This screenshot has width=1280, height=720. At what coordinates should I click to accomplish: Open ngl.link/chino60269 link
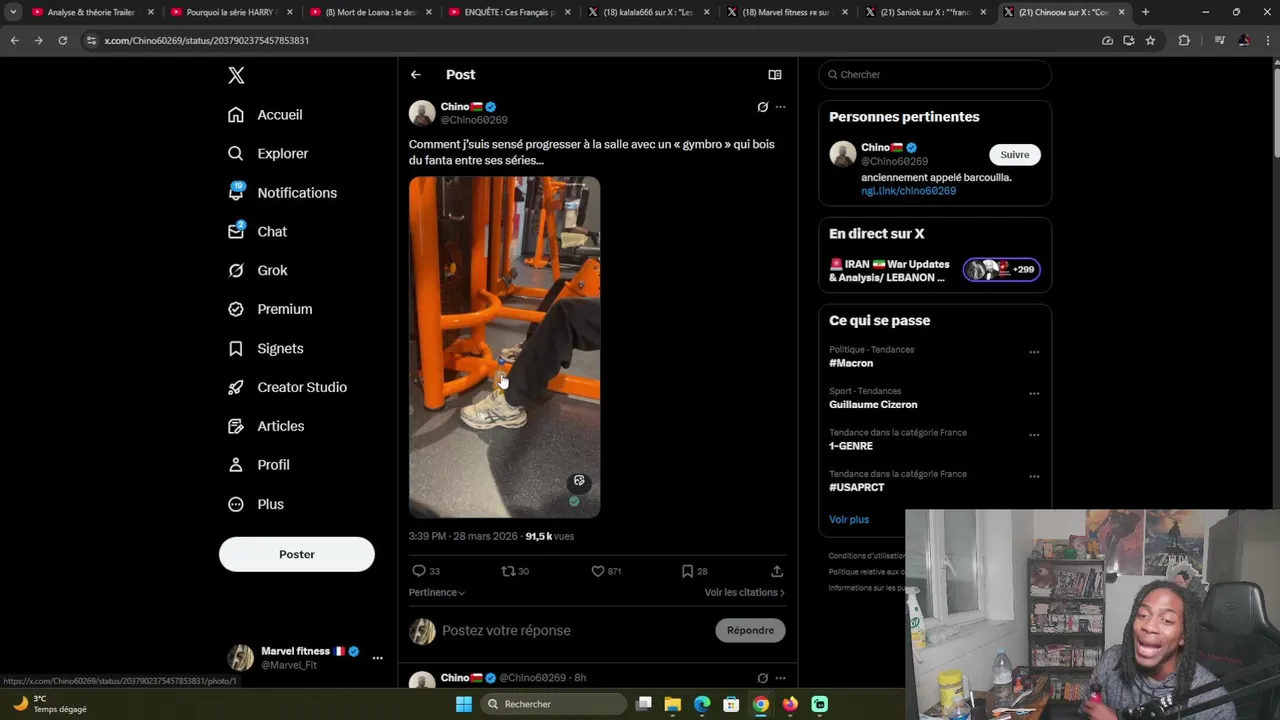(908, 191)
